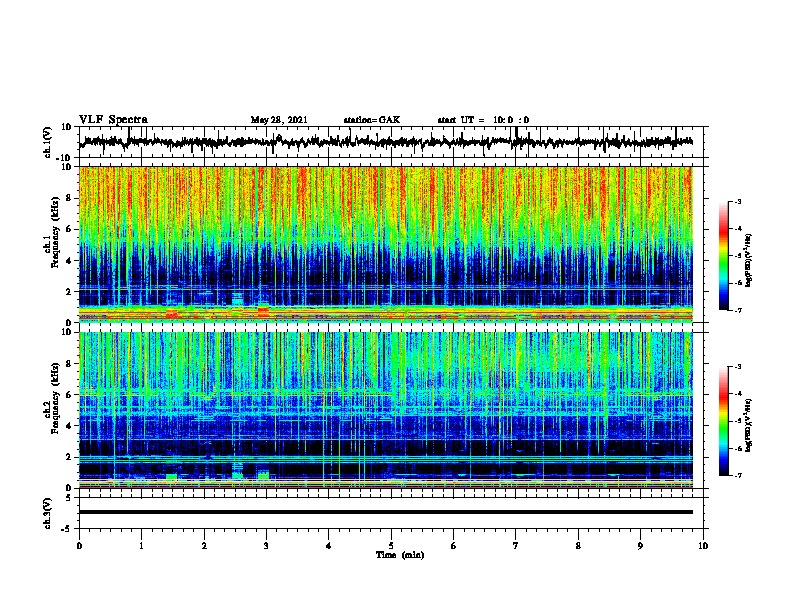The image size is (792, 612).
Task: Click inside the ch.2 spectrogram panel
Action: coord(386,410)
